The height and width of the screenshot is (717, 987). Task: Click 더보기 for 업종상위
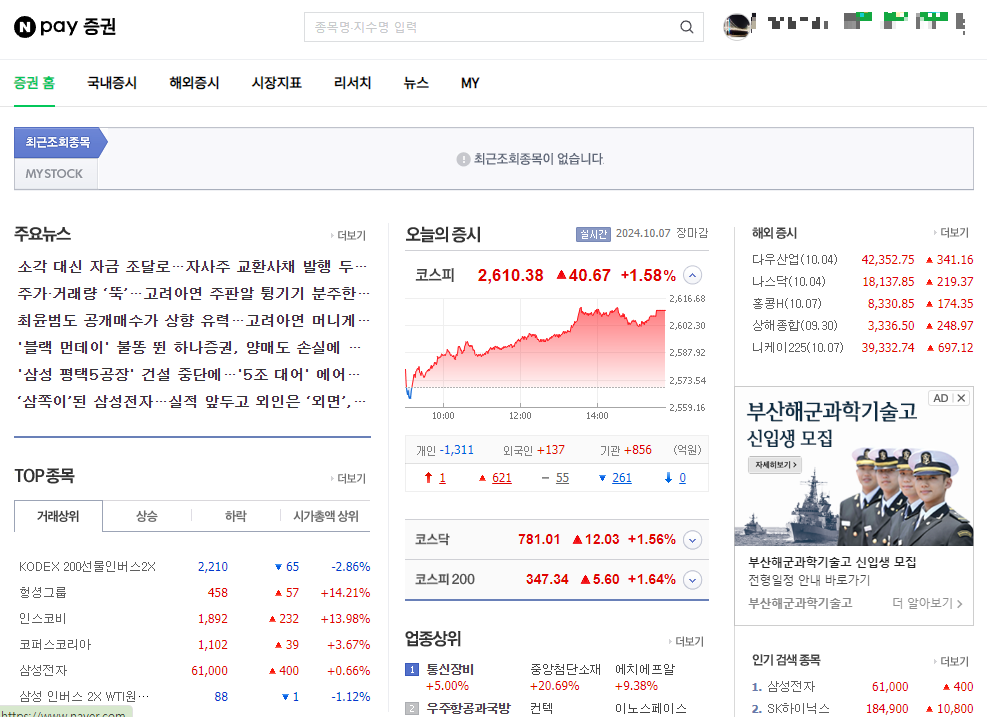click(x=686, y=641)
